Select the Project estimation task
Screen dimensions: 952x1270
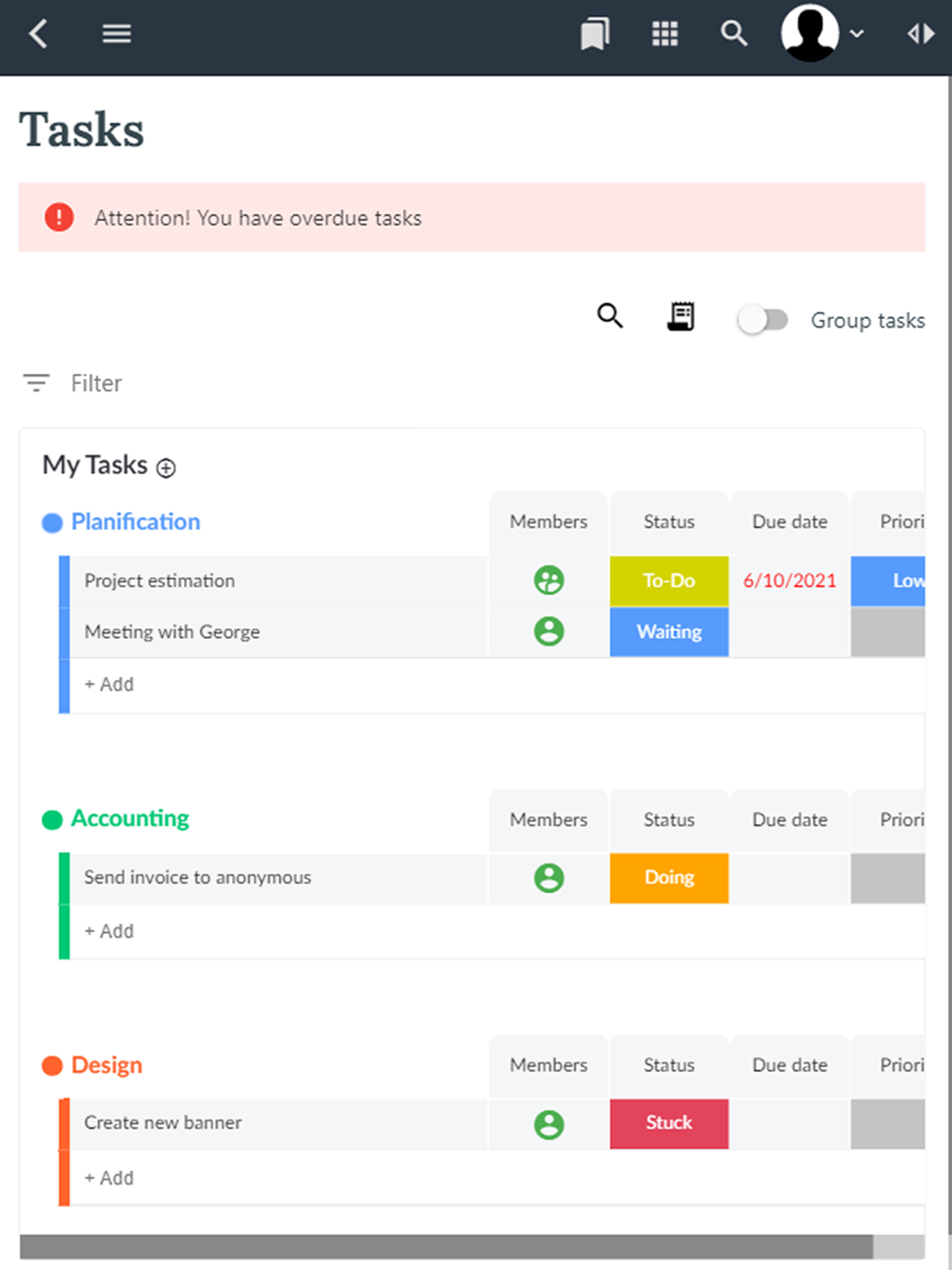coord(279,581)
